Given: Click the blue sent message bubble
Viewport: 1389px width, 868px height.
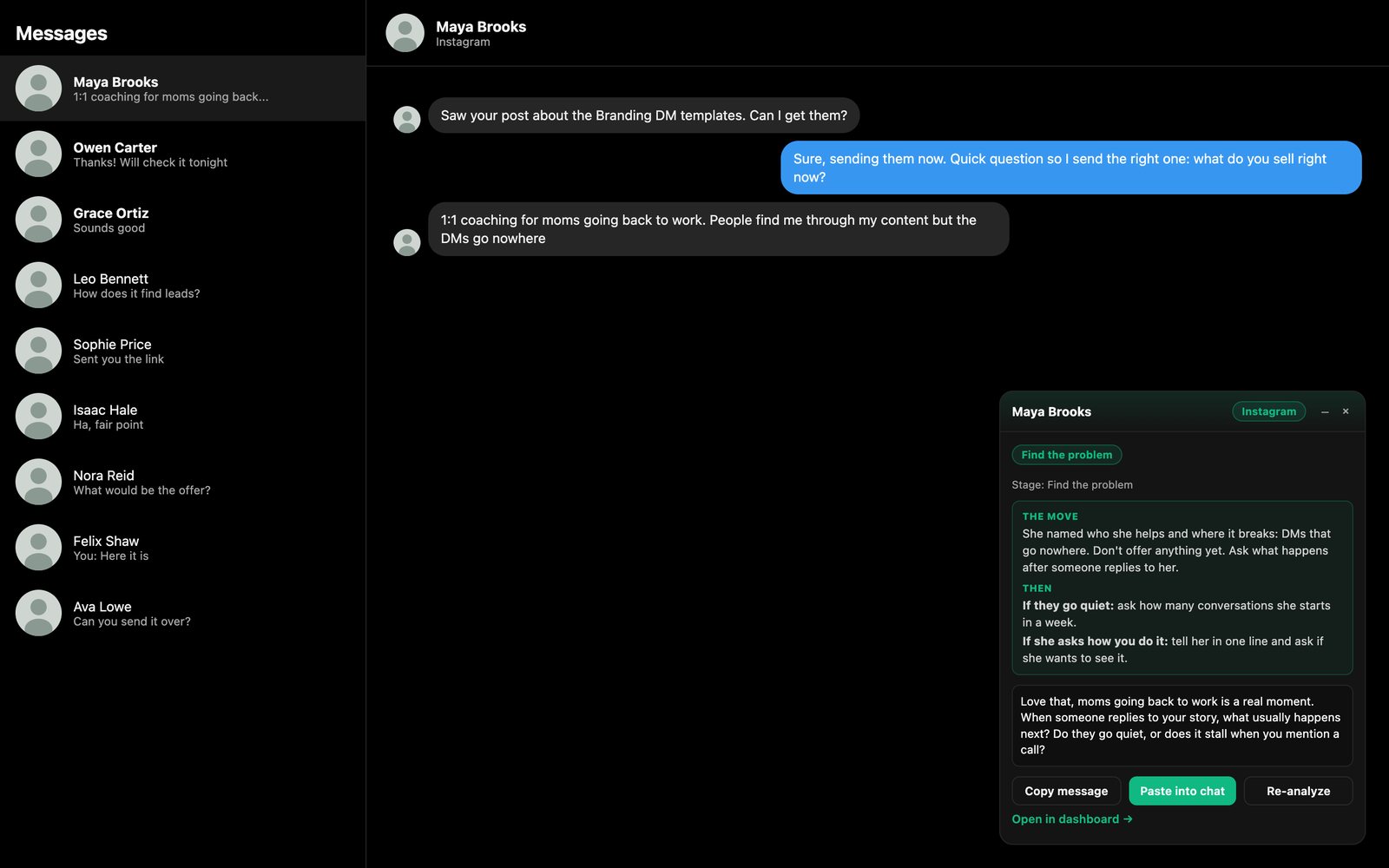Looking at the screenshot, I should pos(1071,168).
